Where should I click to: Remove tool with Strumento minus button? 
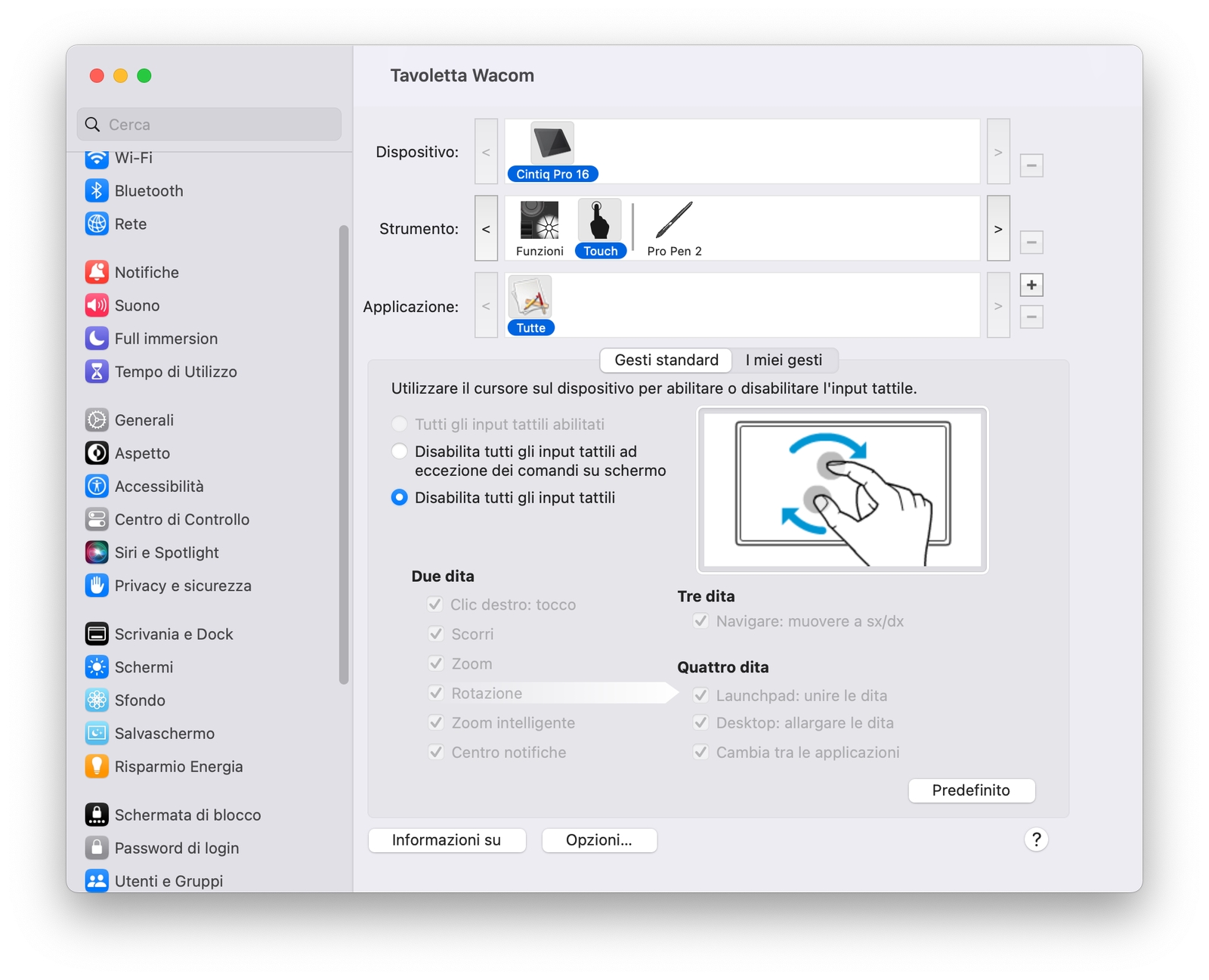pyautogui.click(x=1031, y=243)
